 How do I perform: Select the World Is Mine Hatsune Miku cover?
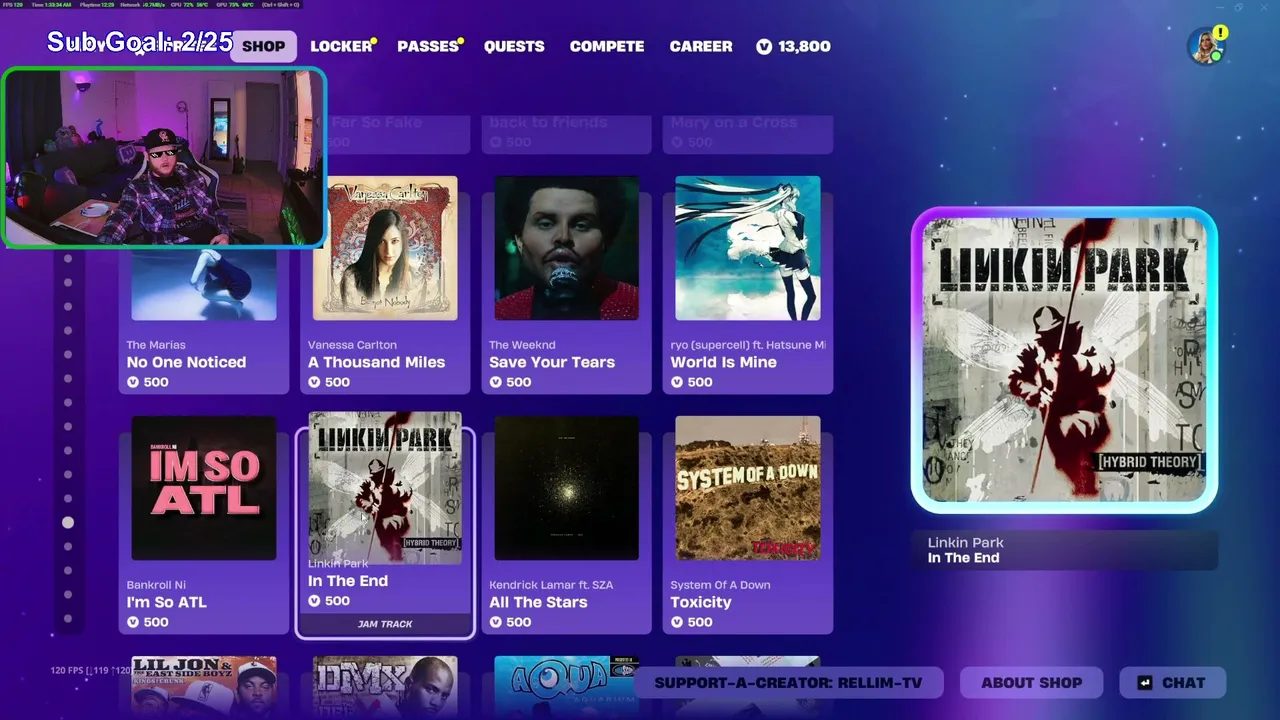[748, 248]
